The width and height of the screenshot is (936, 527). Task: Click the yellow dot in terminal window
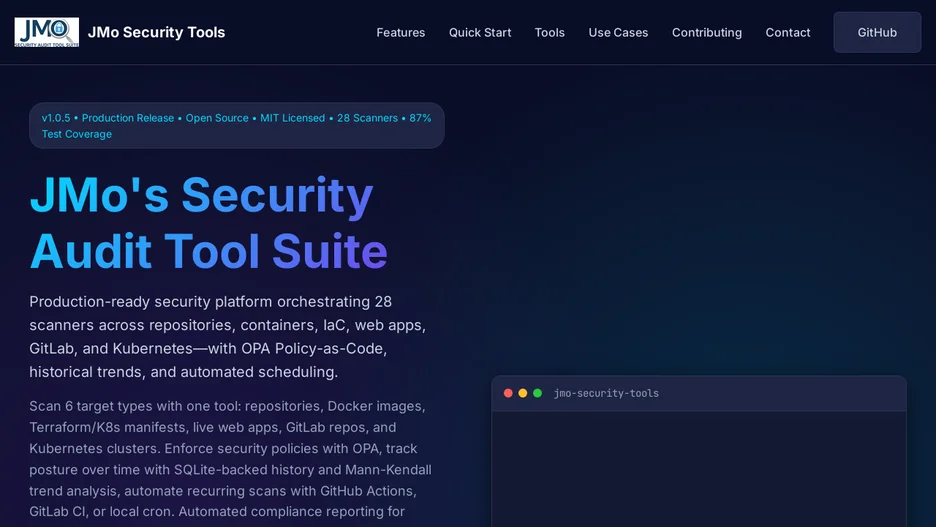(523, 393)
